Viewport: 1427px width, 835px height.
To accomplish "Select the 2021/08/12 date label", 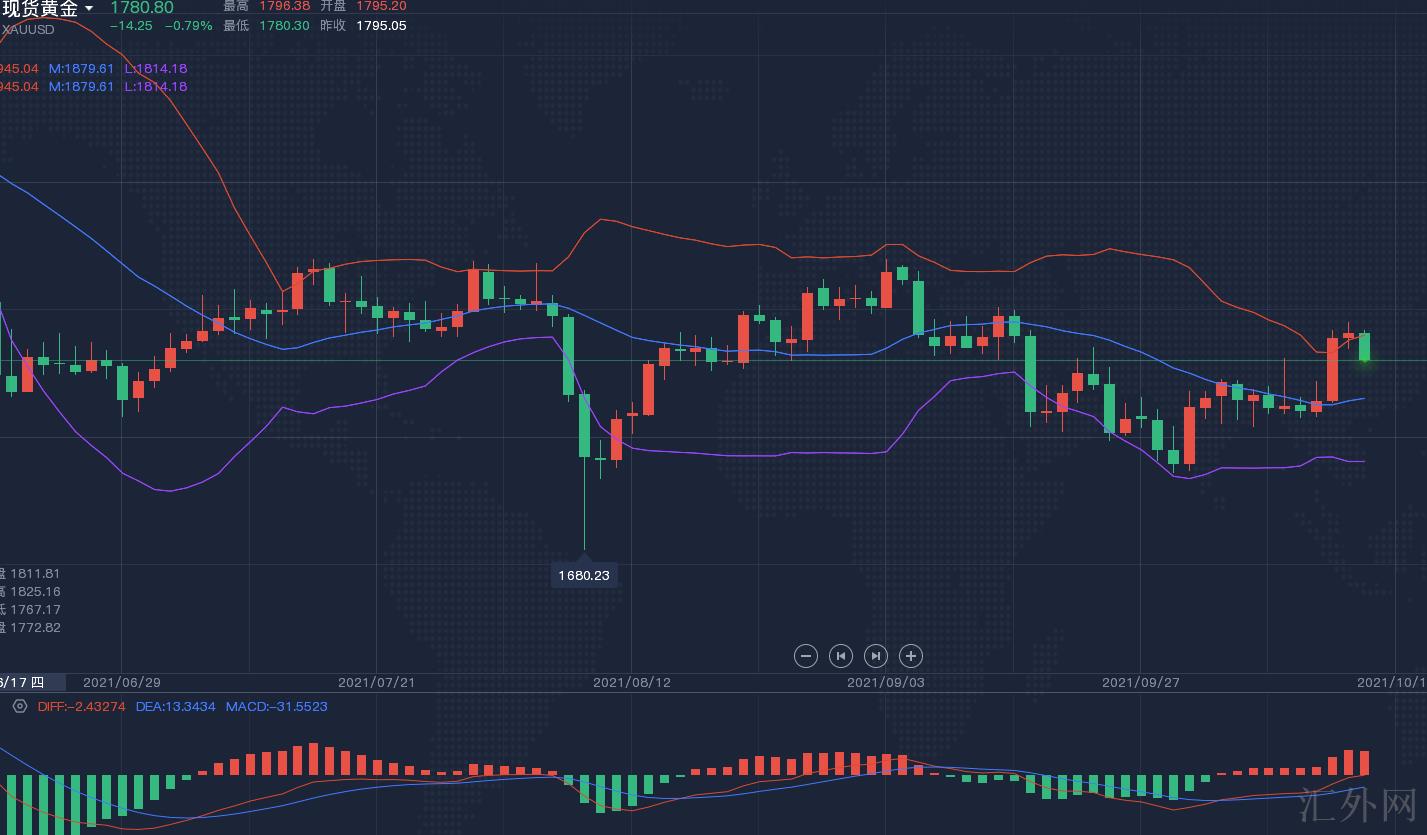I will 631,682.
